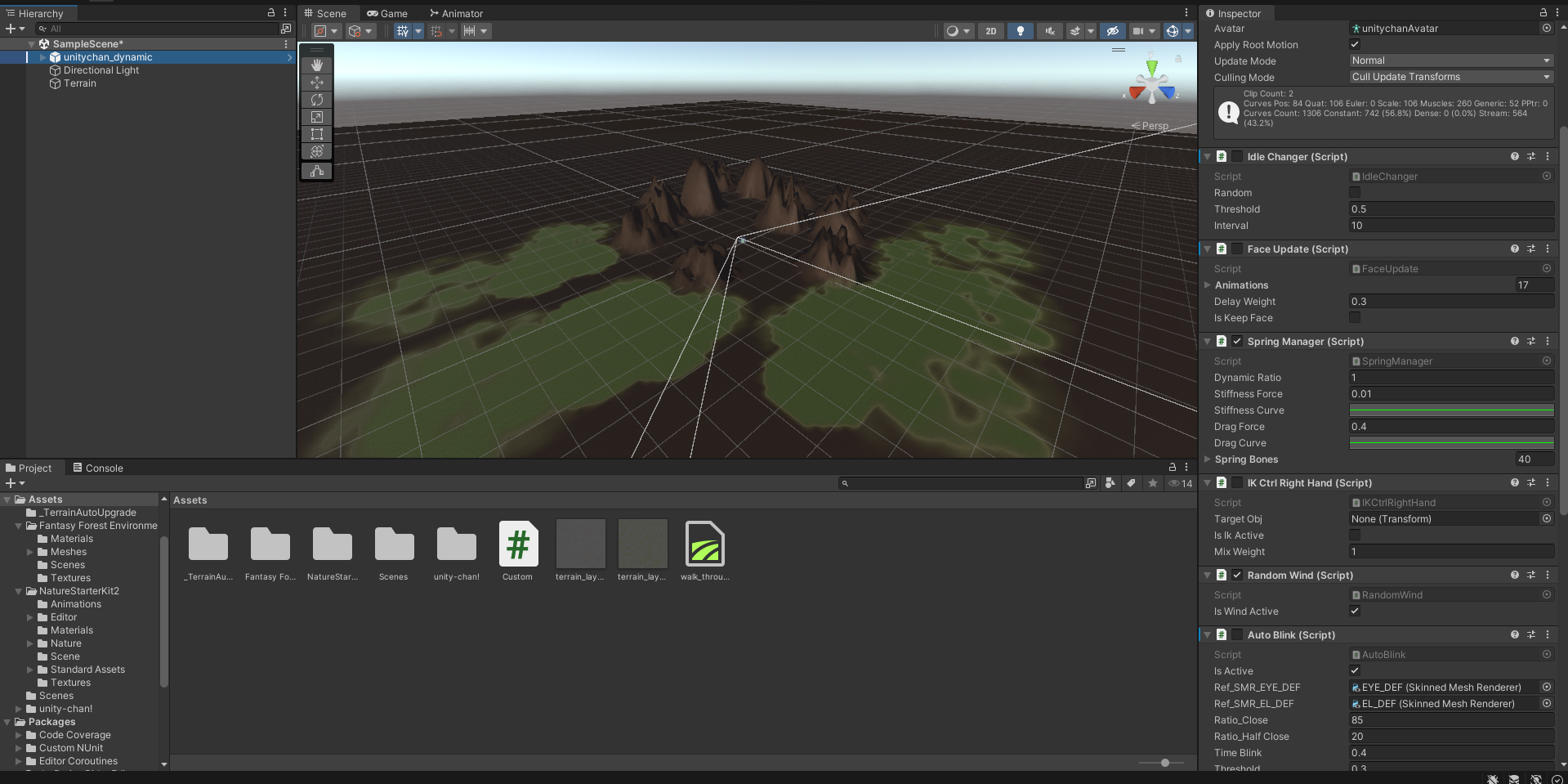Click the Stiffness Force input field
Image resolution: width=1568 pixels, height=784 pixels.
coord(1450,394)
